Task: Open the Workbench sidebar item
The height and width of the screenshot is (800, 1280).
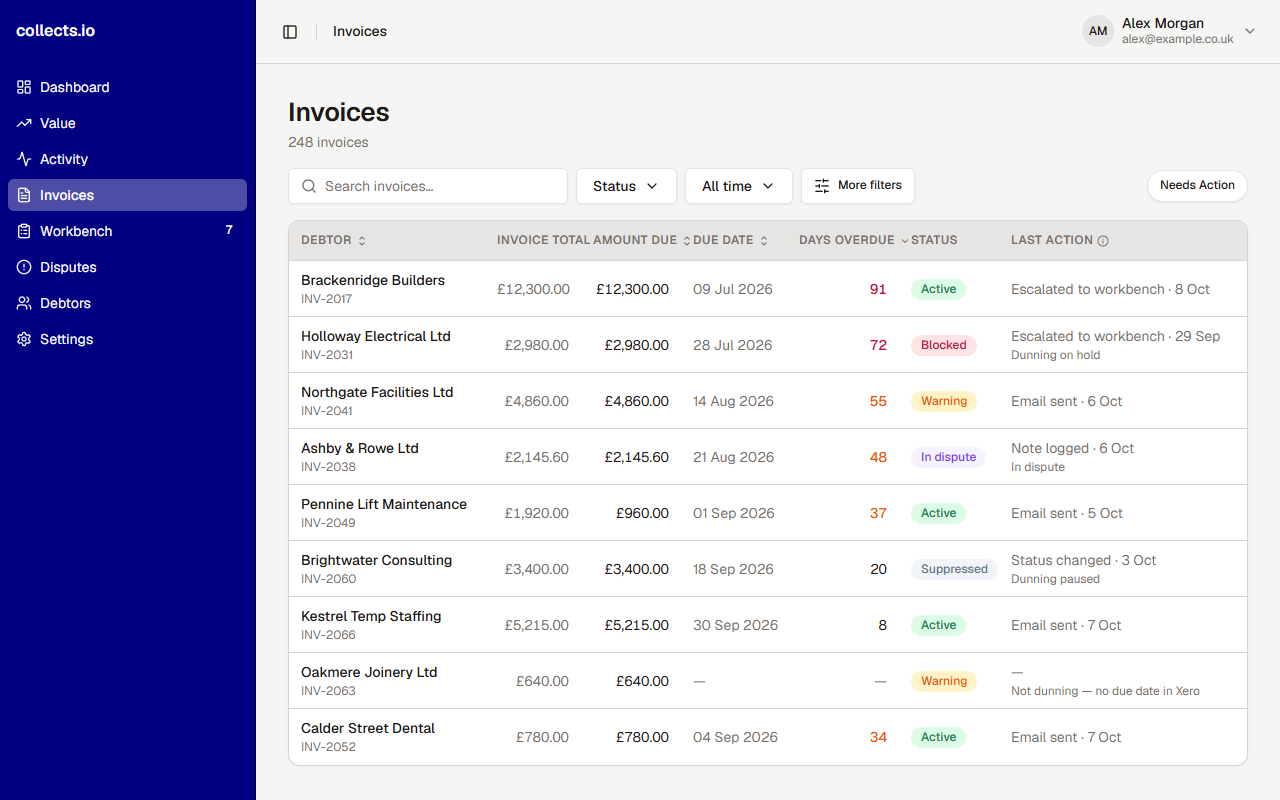Action: pyautogui.click(x=127, y=231)
